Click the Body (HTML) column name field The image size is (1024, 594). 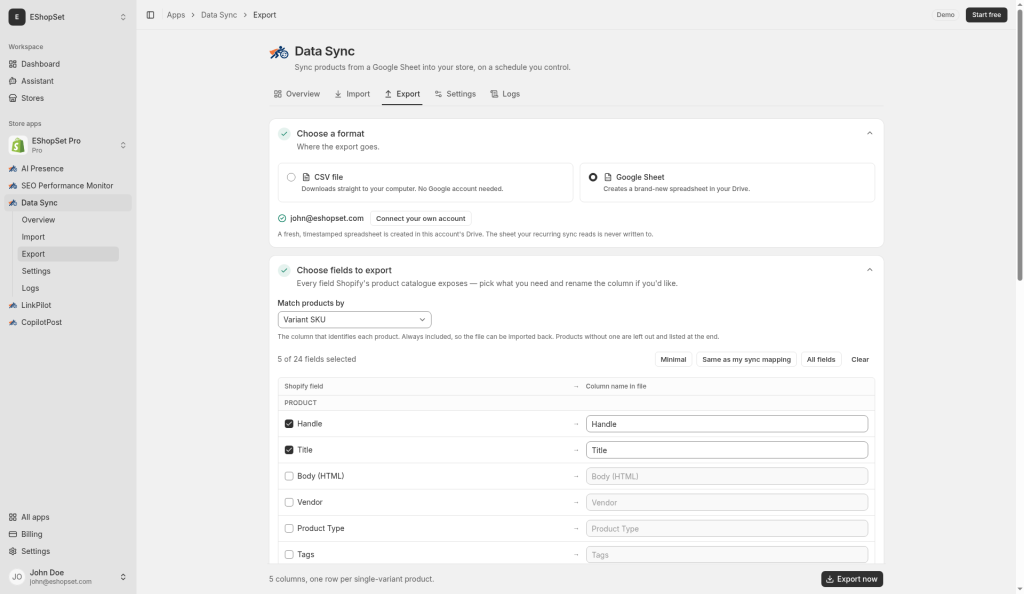click(x=727, y=476)
